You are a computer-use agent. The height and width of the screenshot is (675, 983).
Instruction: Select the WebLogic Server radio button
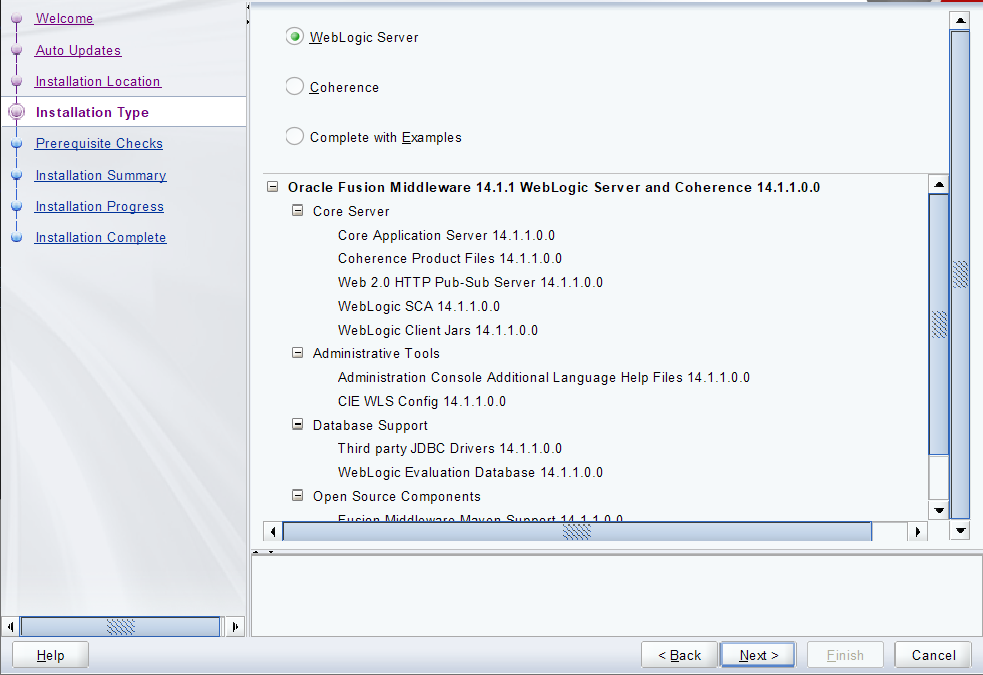pyautogui.click(x=294, y=36)
